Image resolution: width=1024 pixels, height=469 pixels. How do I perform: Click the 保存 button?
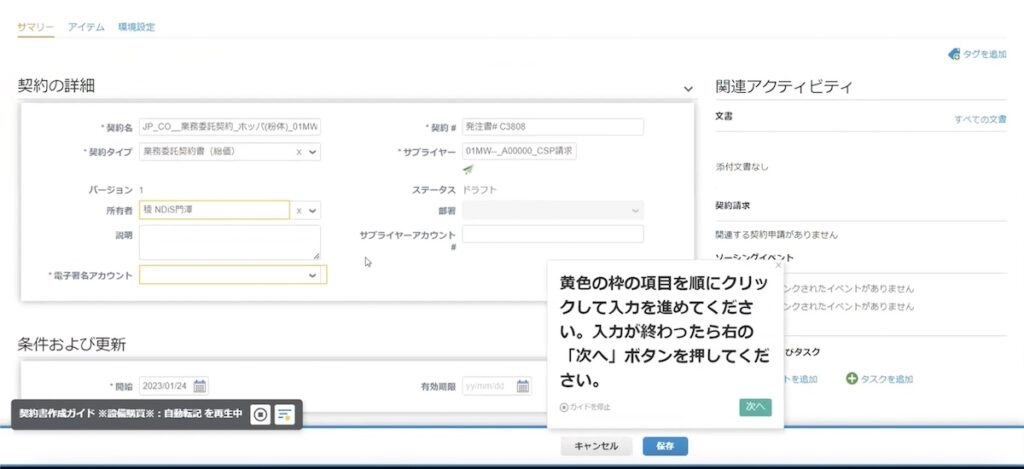(x=665, y=446)
